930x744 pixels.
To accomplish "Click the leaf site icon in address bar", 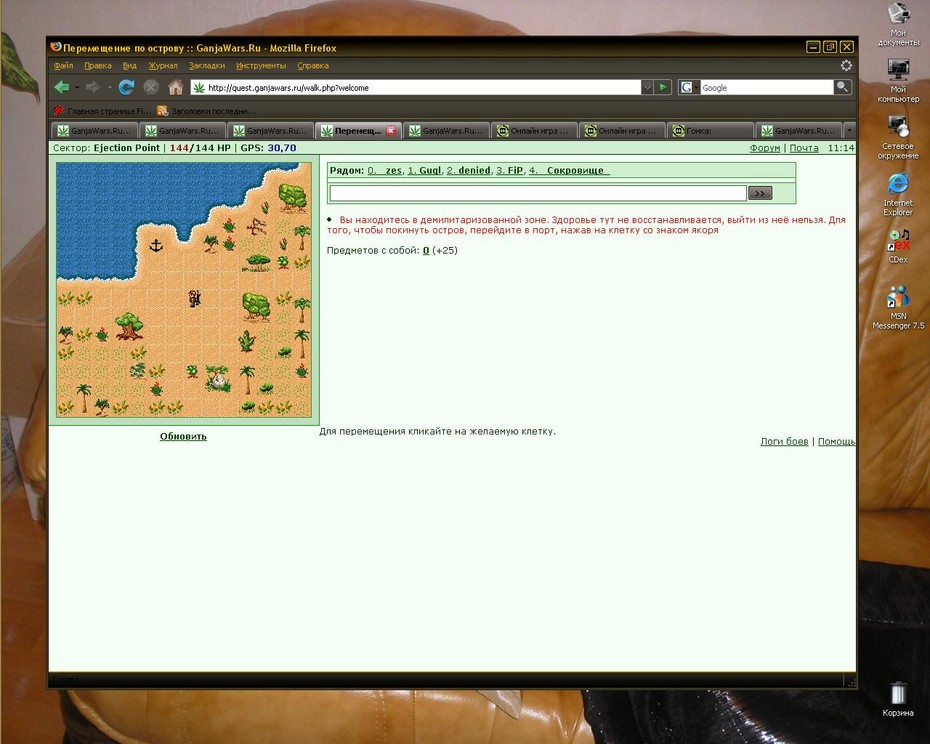I will click(199, 88).
